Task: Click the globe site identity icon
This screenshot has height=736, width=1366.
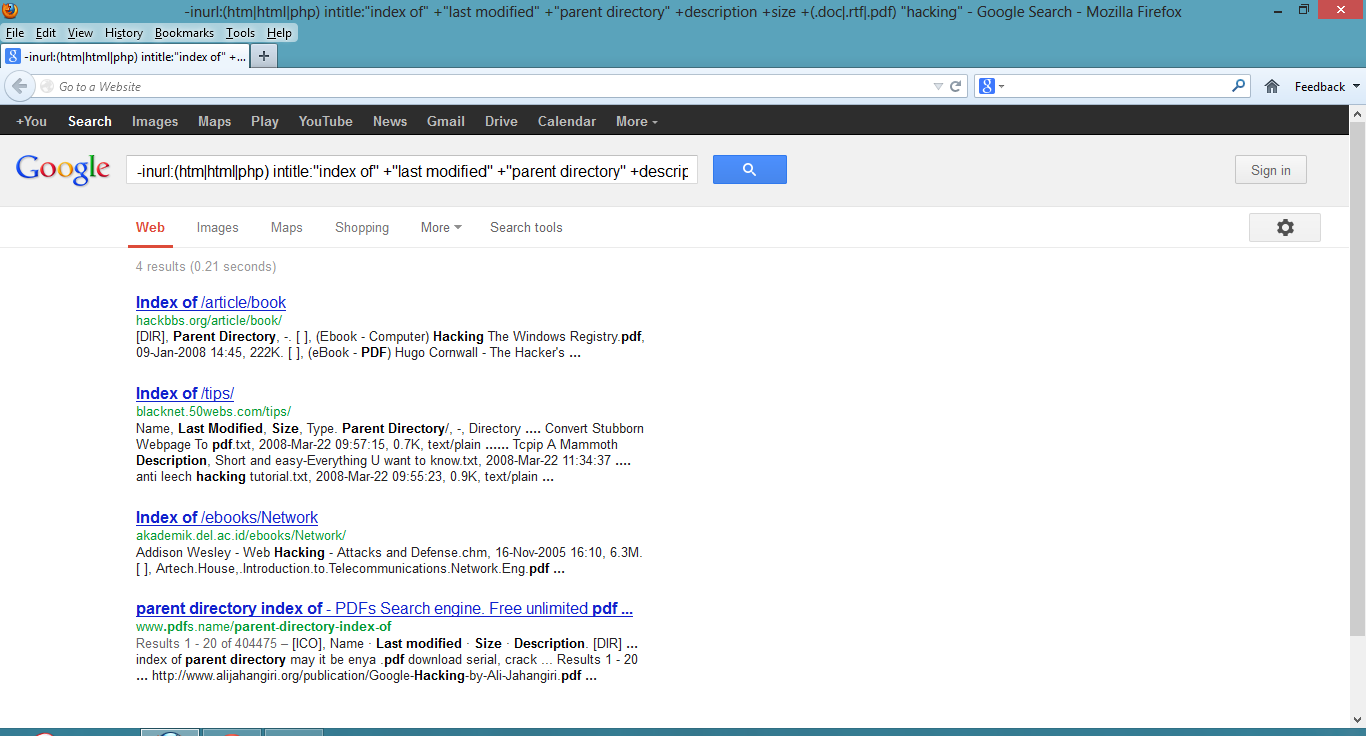Action: tap(47, 87)
